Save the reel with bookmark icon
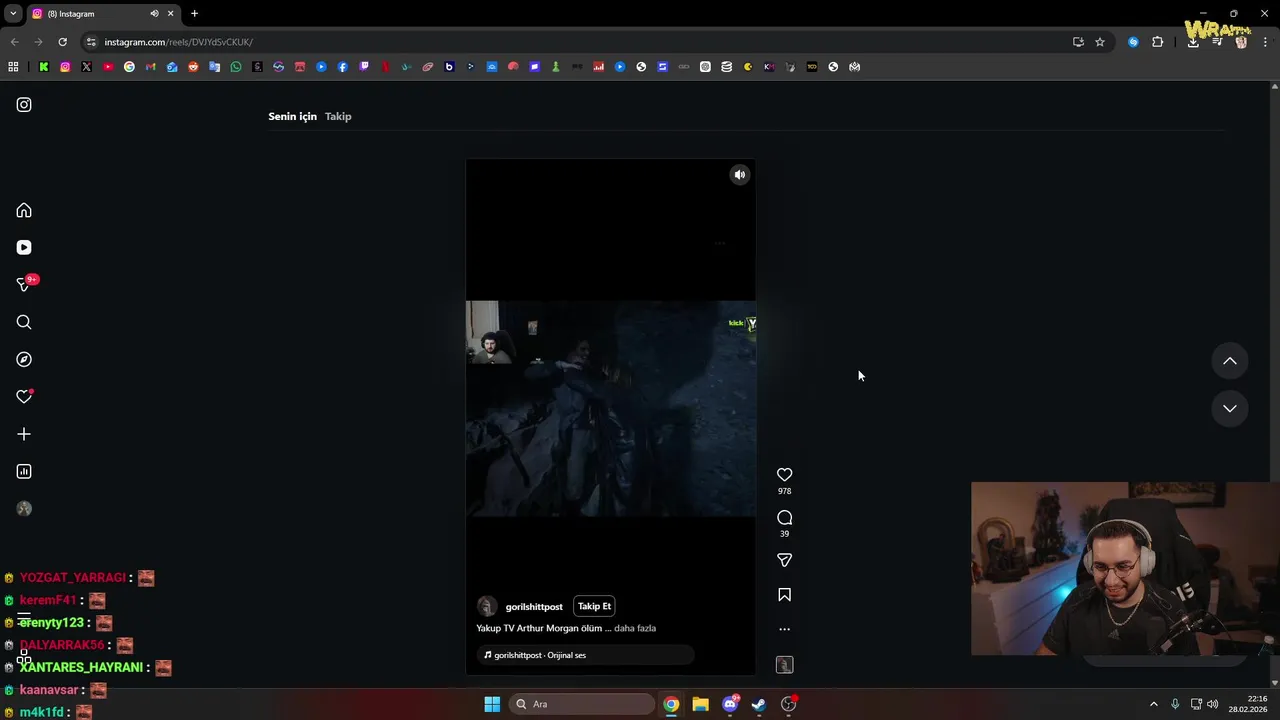Screen dimensions: 1280x720 click(784, 595)
